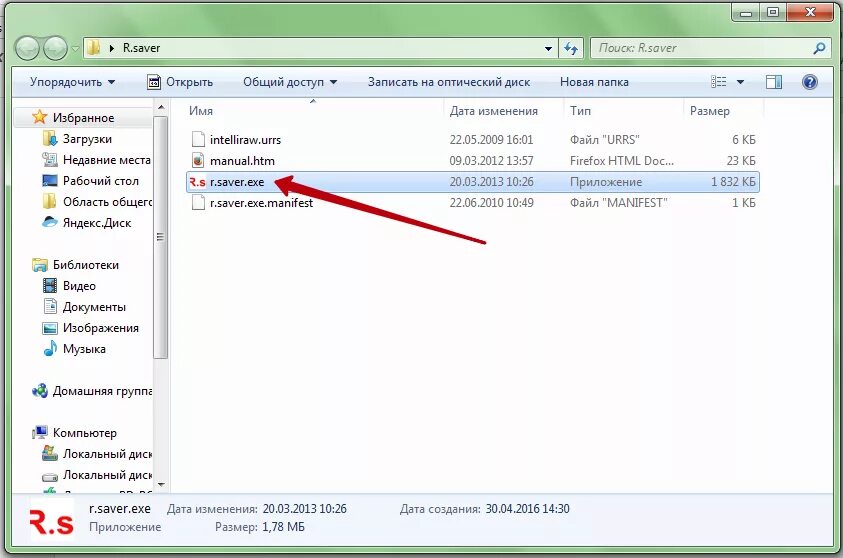Click the Загрузки folder icon
Viewport: 843px width, 558px height.
[49, 138]
